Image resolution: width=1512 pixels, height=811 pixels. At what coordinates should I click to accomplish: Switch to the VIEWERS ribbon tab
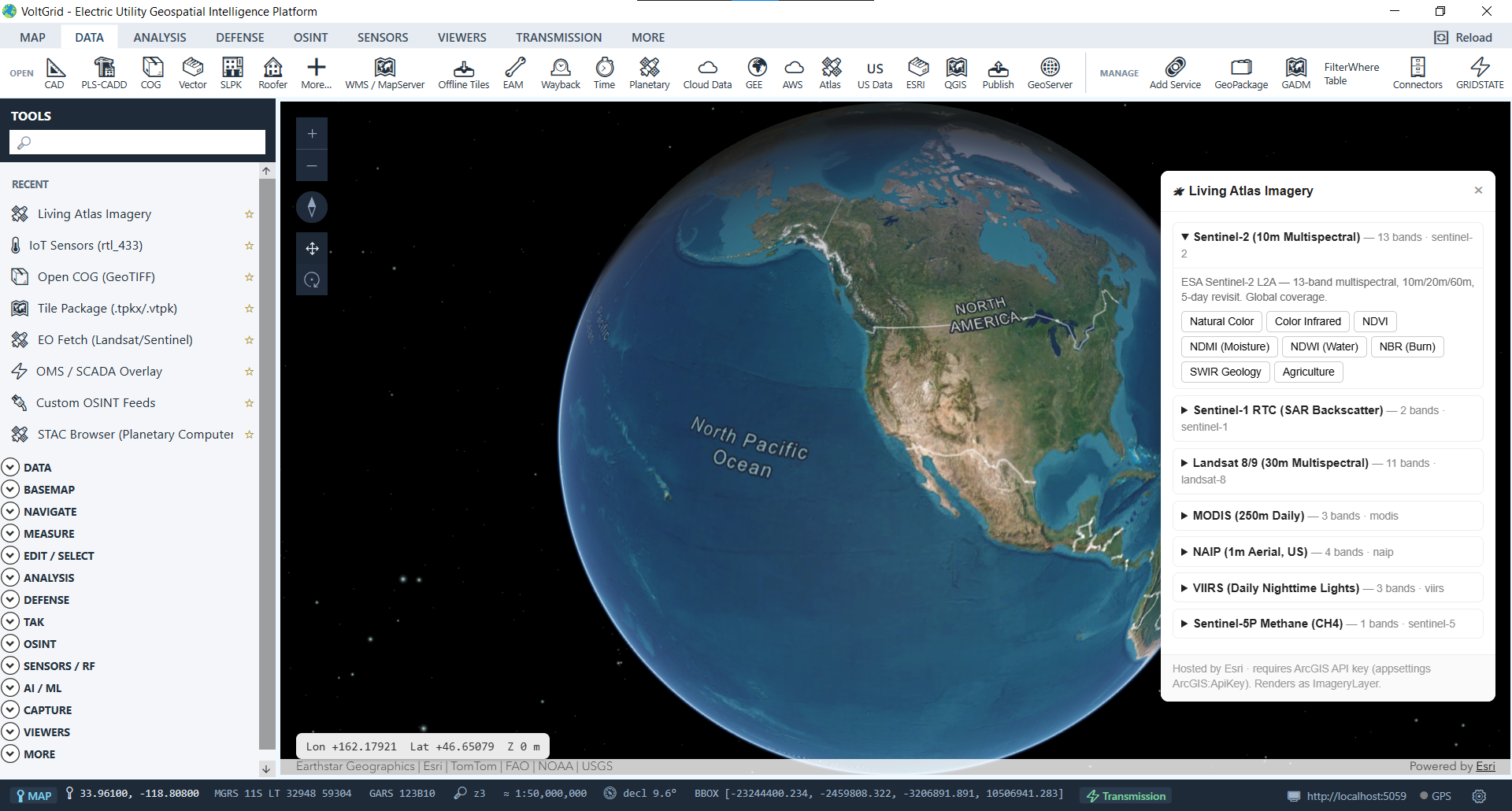[x=462, y=37]
